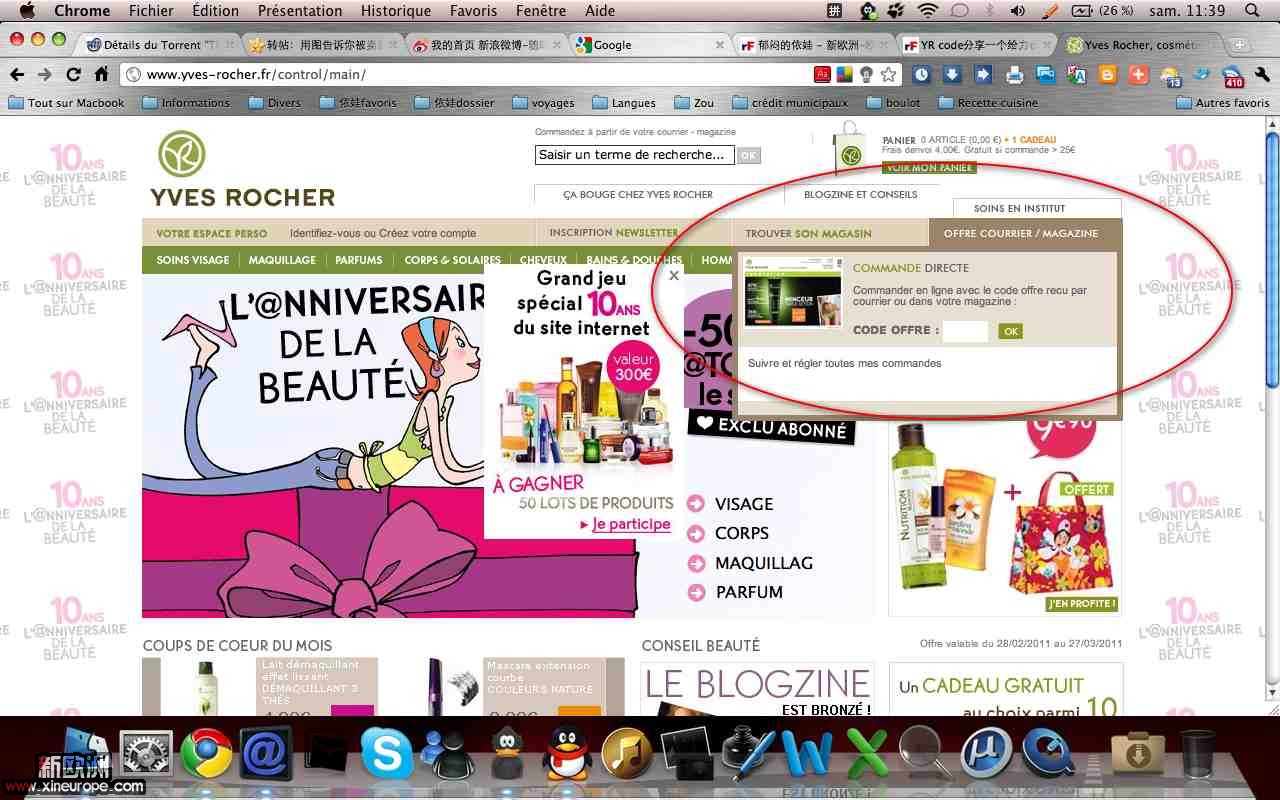
Task: Open the Recette cuisine bookmark folder
Action: click(x=988, y=103)
